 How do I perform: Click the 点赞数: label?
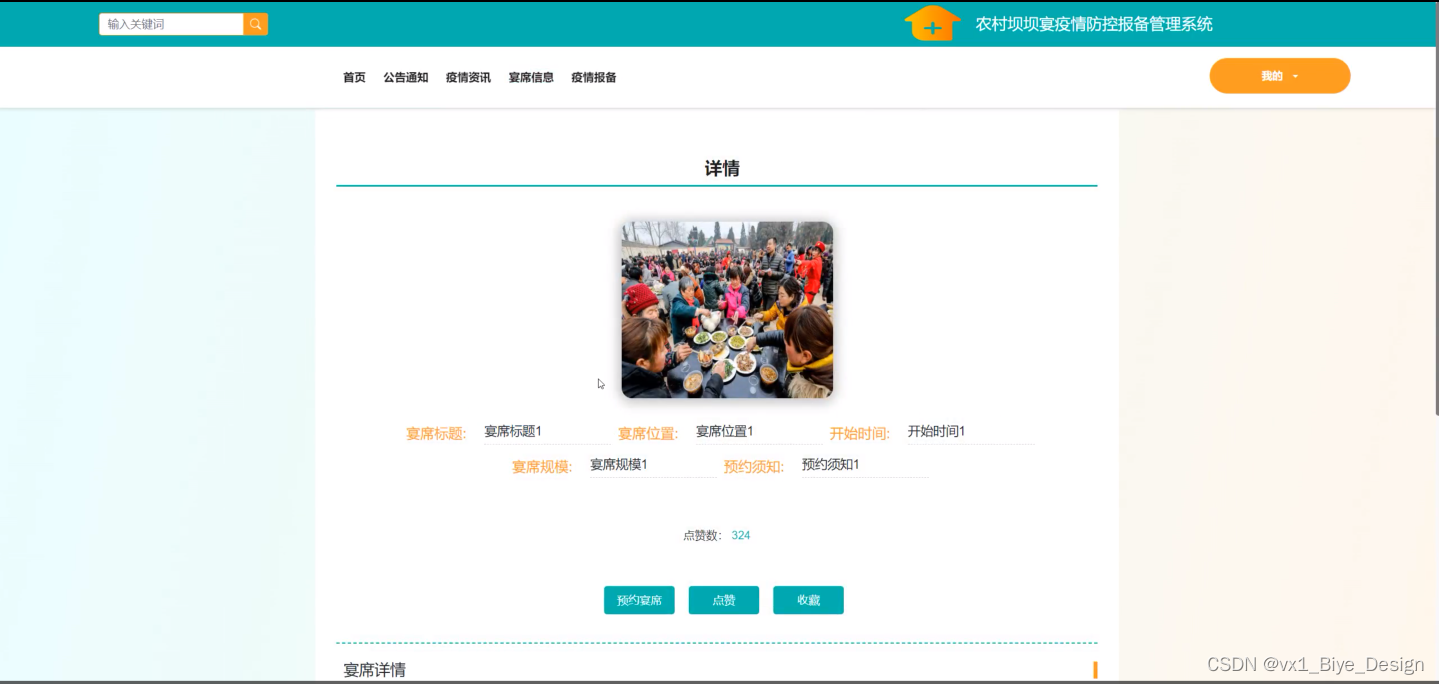click(703, 536)
